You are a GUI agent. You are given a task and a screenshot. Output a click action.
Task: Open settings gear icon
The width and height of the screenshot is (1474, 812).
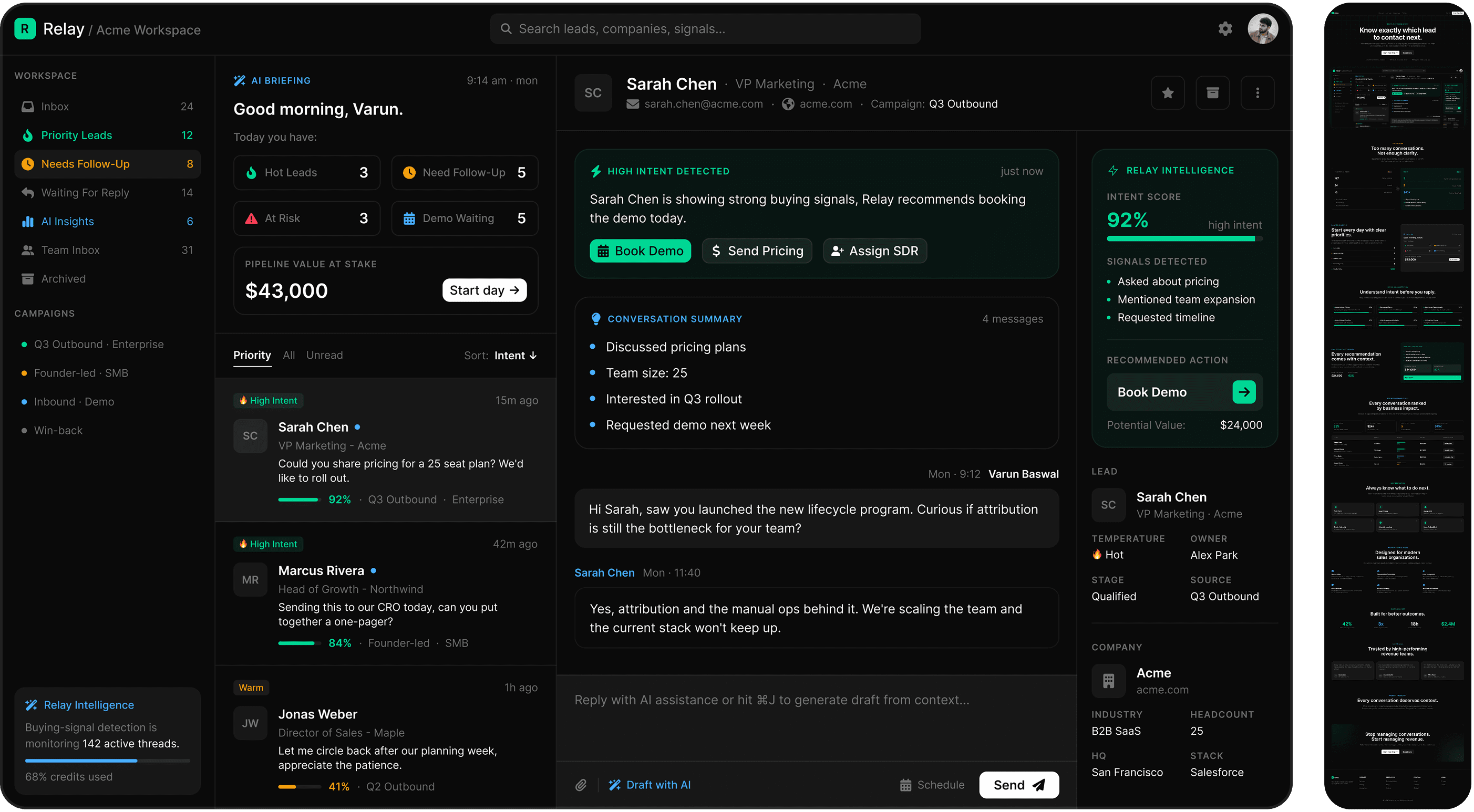click(1224, 28)
